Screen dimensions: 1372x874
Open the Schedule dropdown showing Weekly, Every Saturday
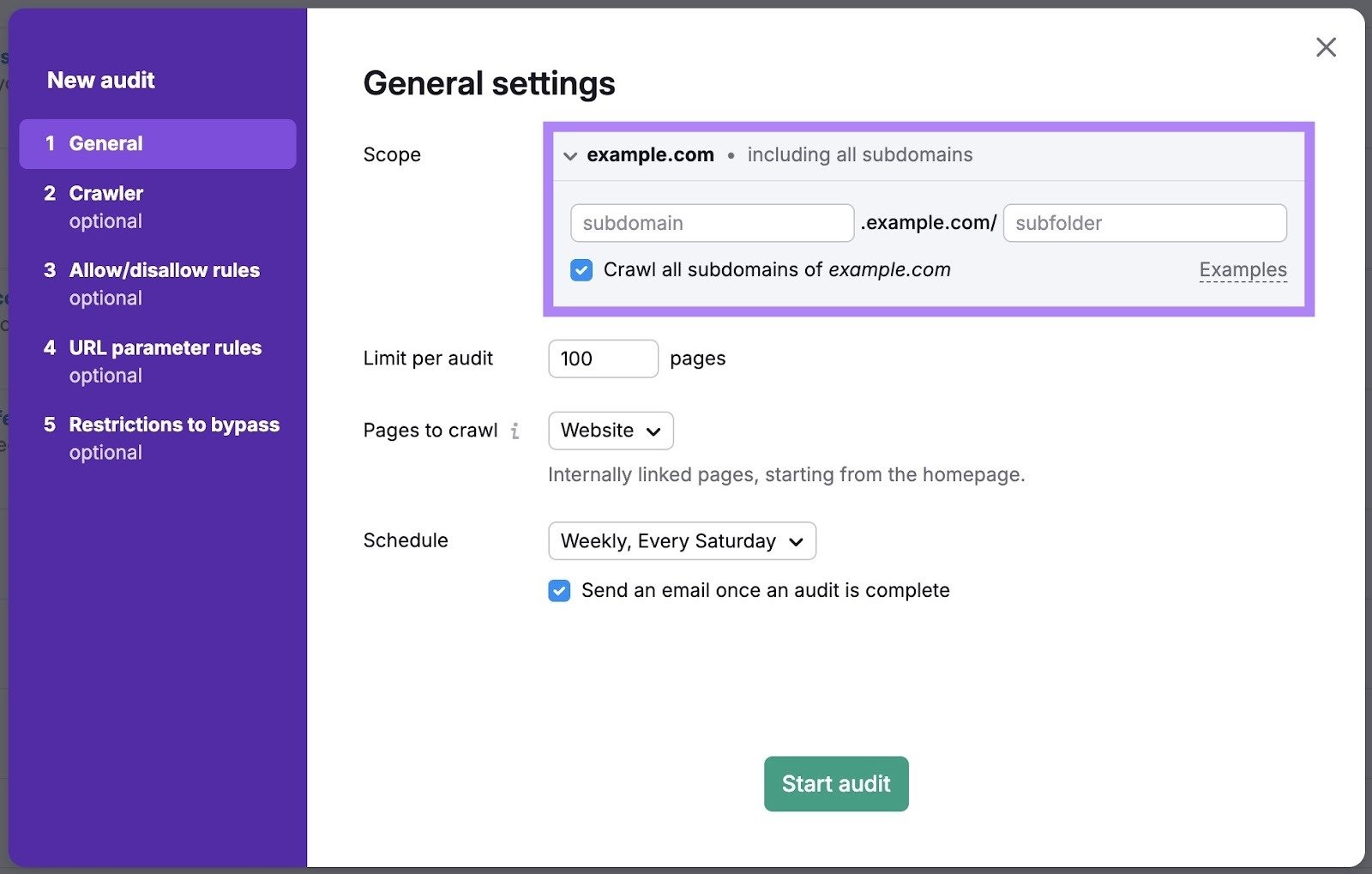point(681,540)
